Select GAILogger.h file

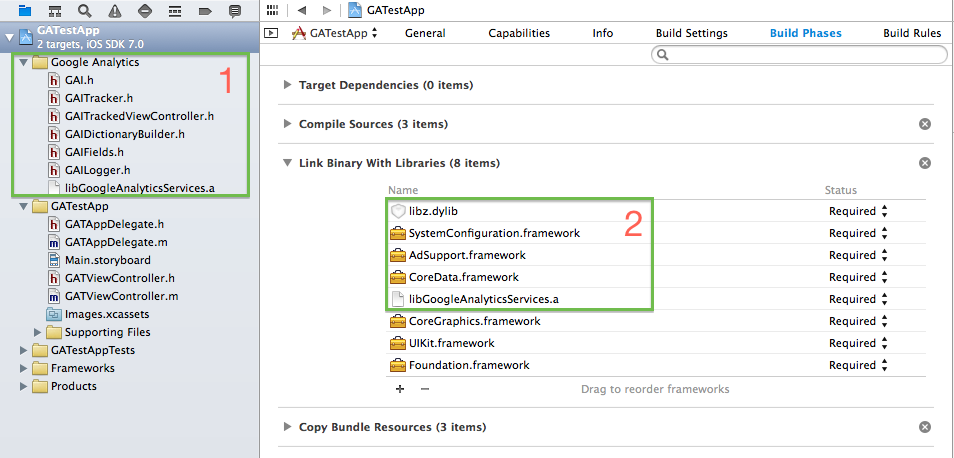point(97,170)
